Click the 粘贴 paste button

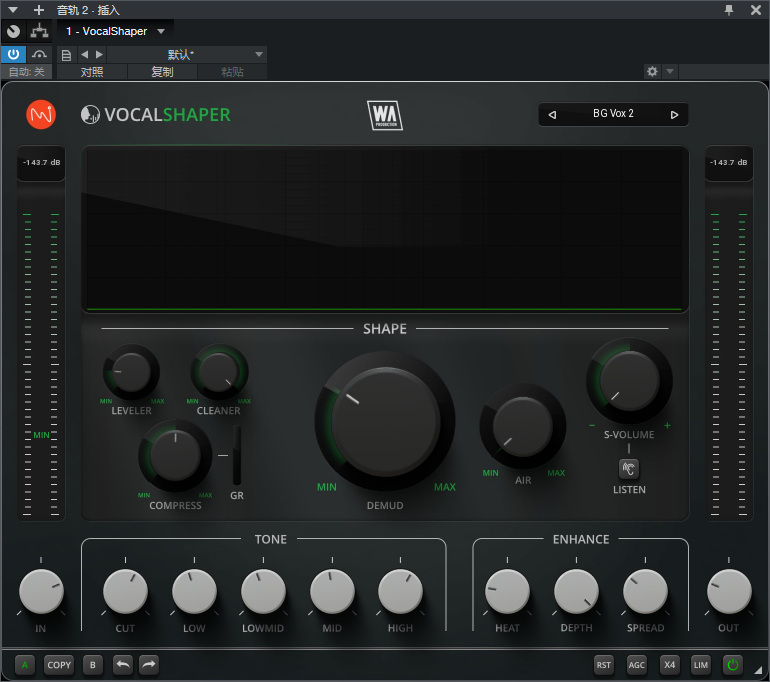pos(232,72)
